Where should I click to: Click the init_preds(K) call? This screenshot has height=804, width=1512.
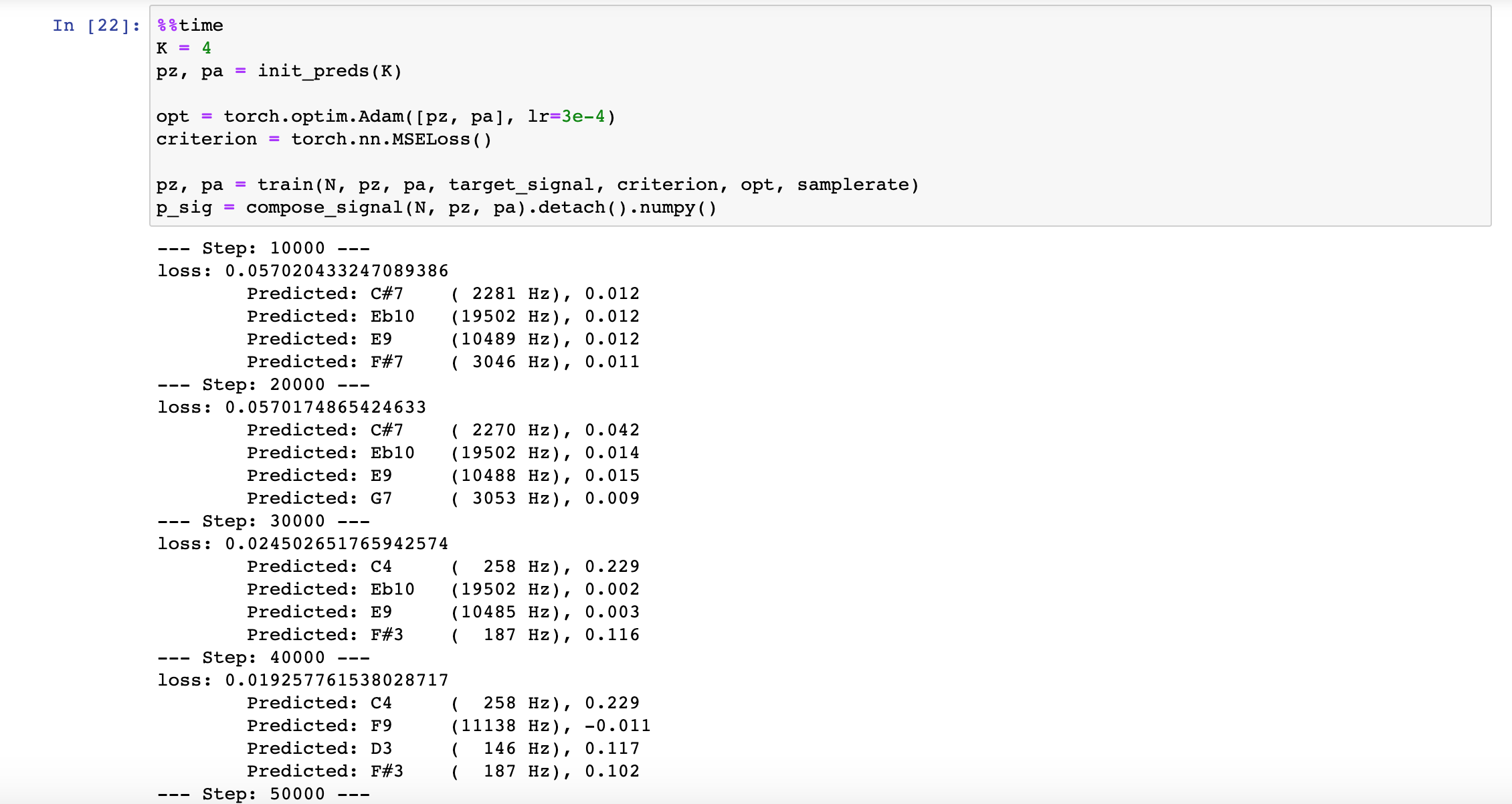click(330, 71)
